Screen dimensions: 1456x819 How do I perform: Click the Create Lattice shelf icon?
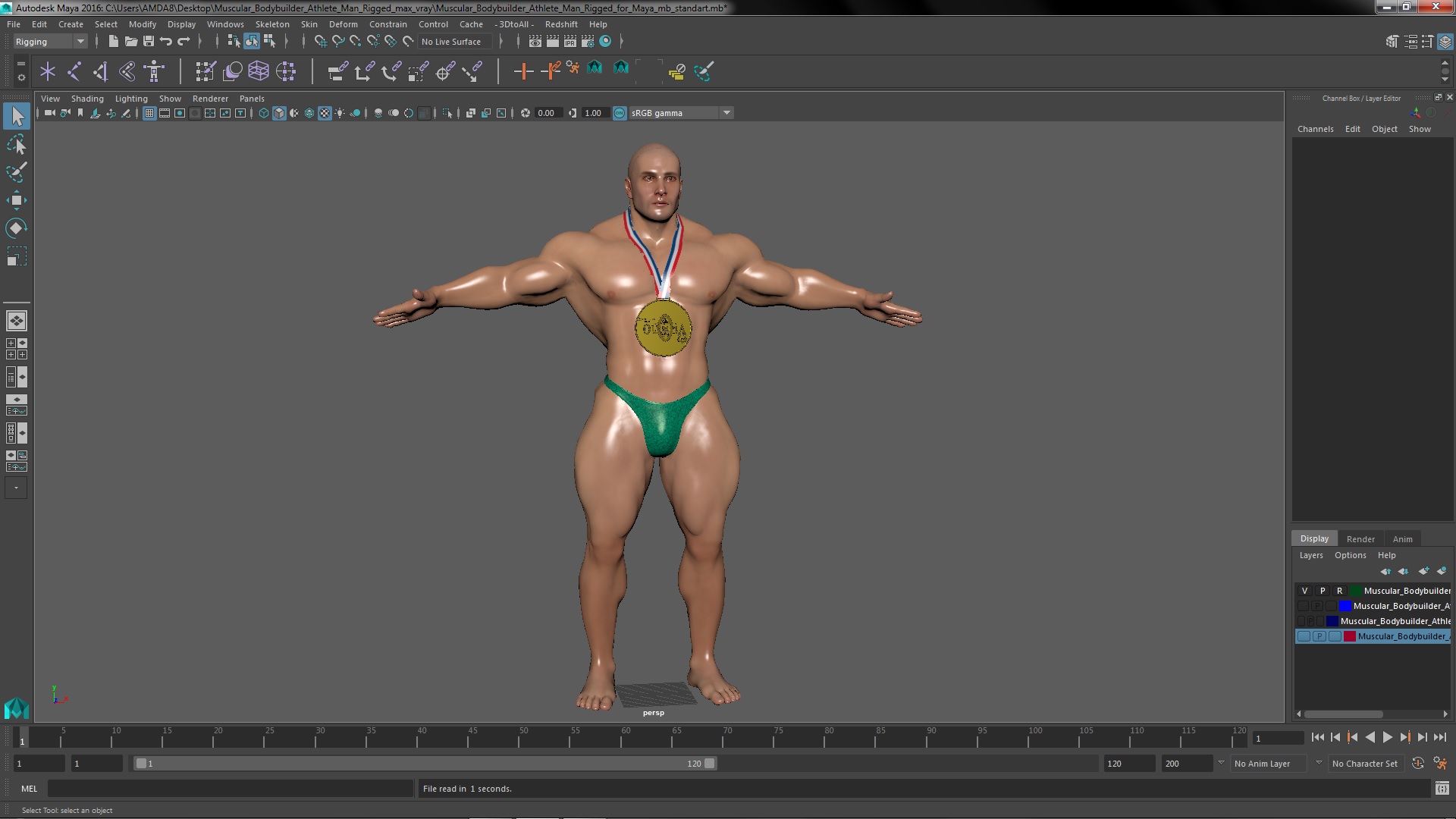[x=259, y=71]
